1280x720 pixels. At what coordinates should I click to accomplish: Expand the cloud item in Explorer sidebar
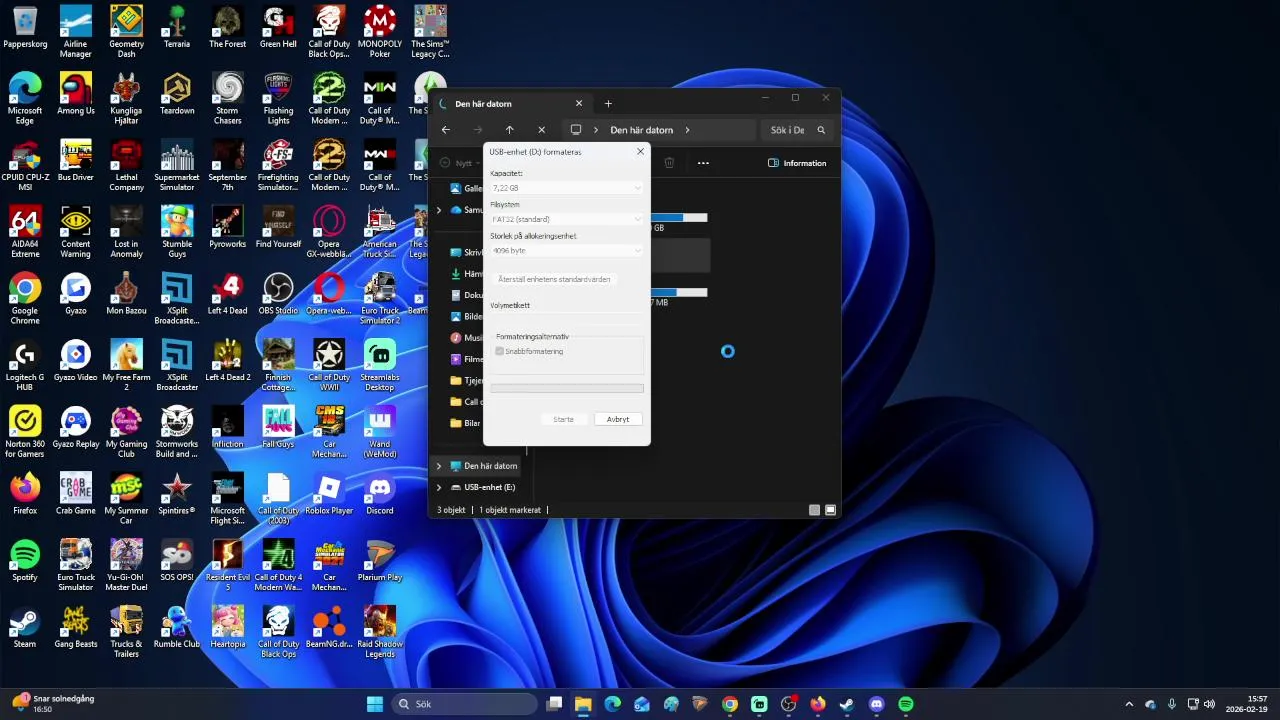[438, 210]
